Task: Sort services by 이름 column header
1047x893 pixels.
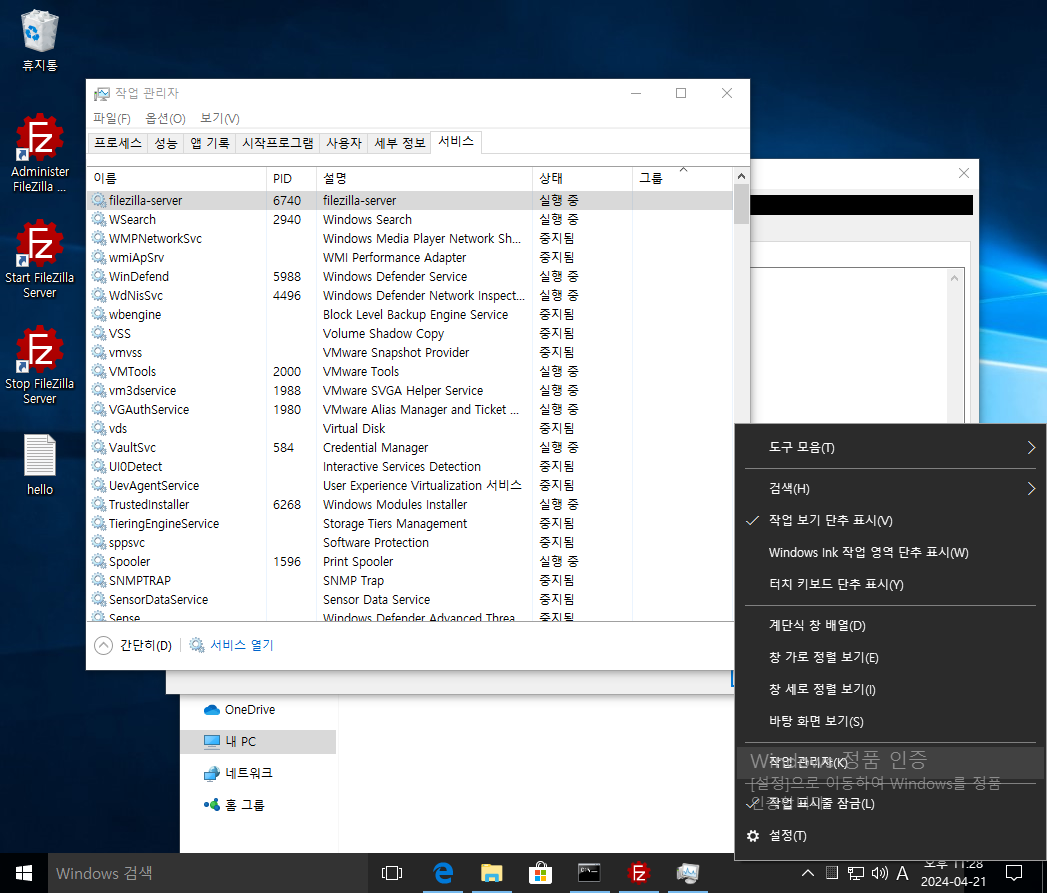Action: pyautogui.click(x=176, y=178)
